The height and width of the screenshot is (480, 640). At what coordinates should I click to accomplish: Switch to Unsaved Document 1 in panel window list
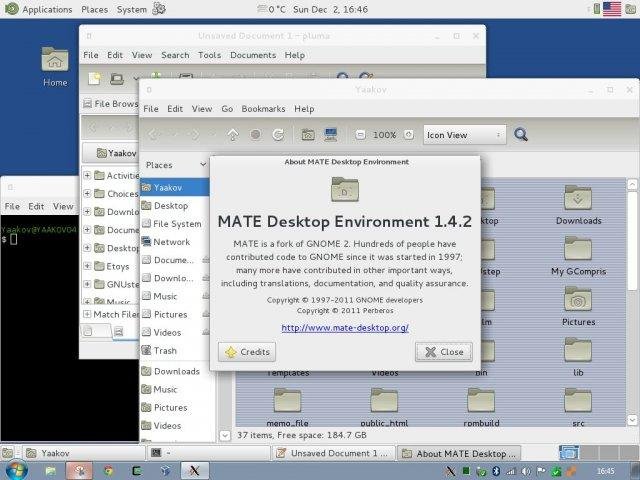333,453
